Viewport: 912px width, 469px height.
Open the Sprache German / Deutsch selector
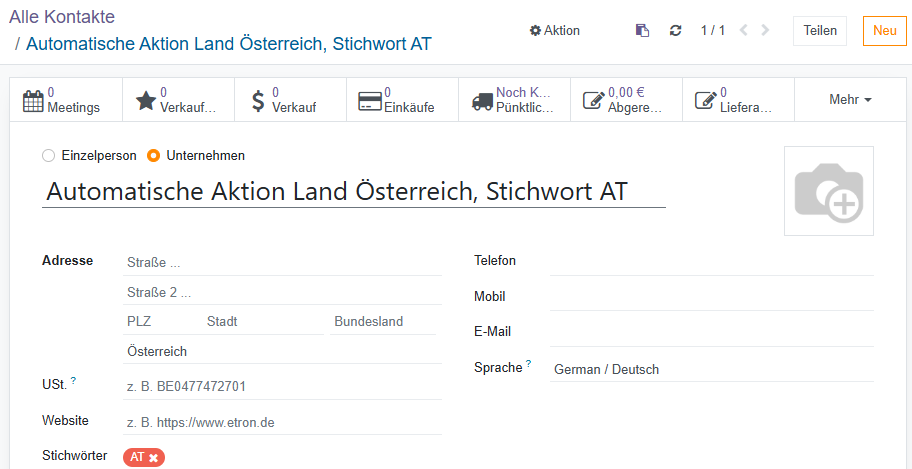(711, 369)
